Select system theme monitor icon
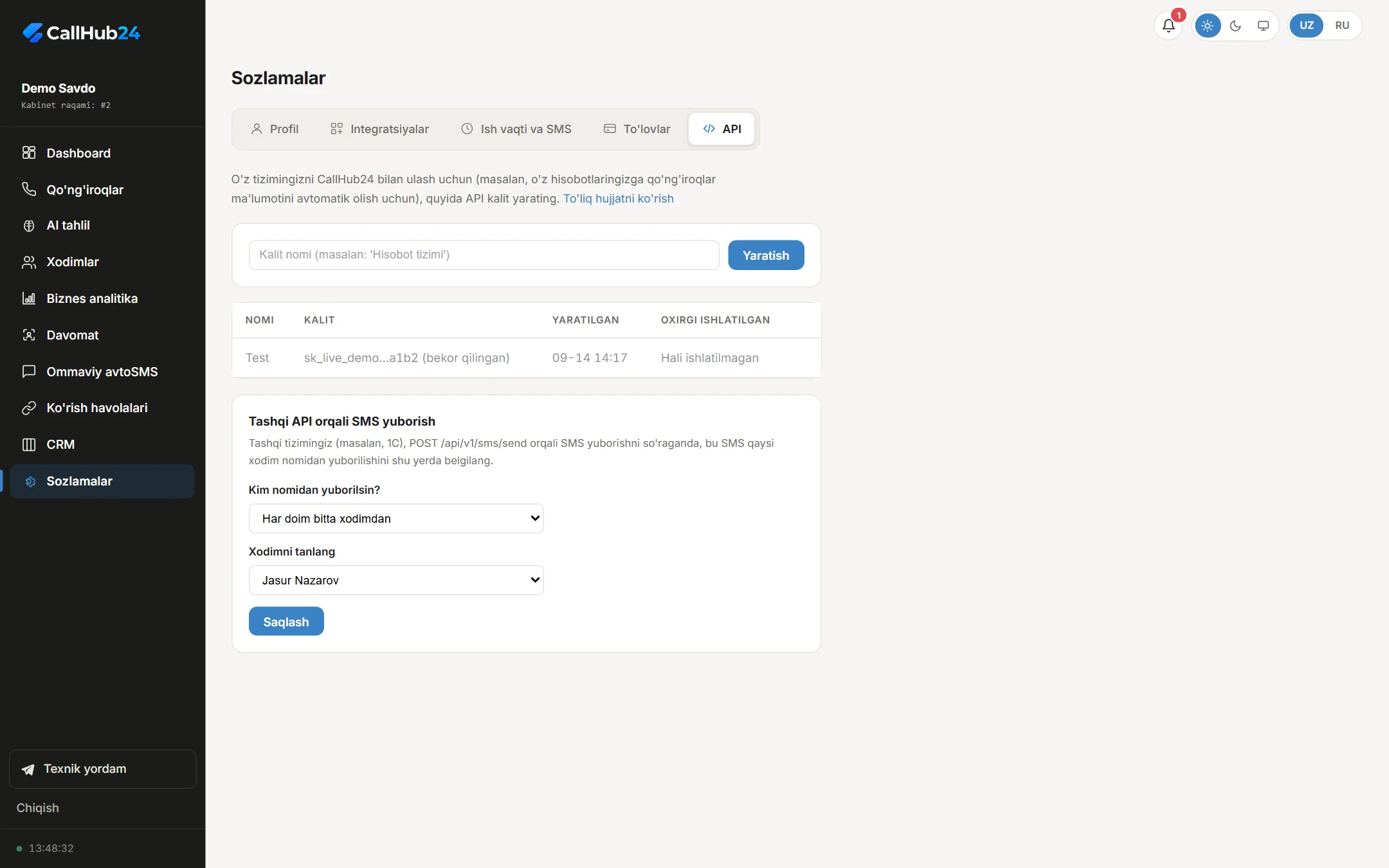The width and height of the screenshot is (1389, 868). click(x=1263, y=26)
